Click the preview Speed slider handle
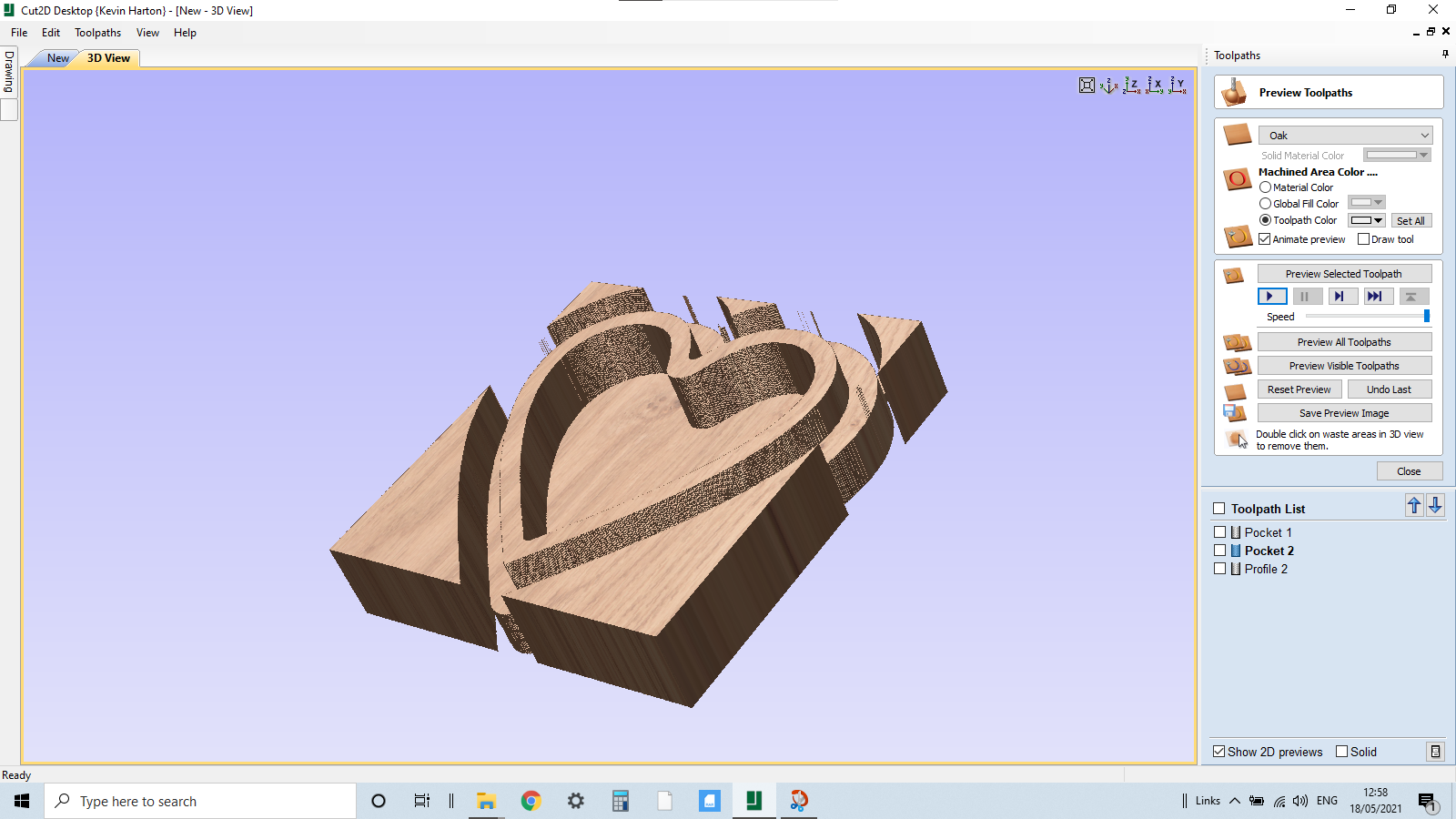 tap(1426, 316)
